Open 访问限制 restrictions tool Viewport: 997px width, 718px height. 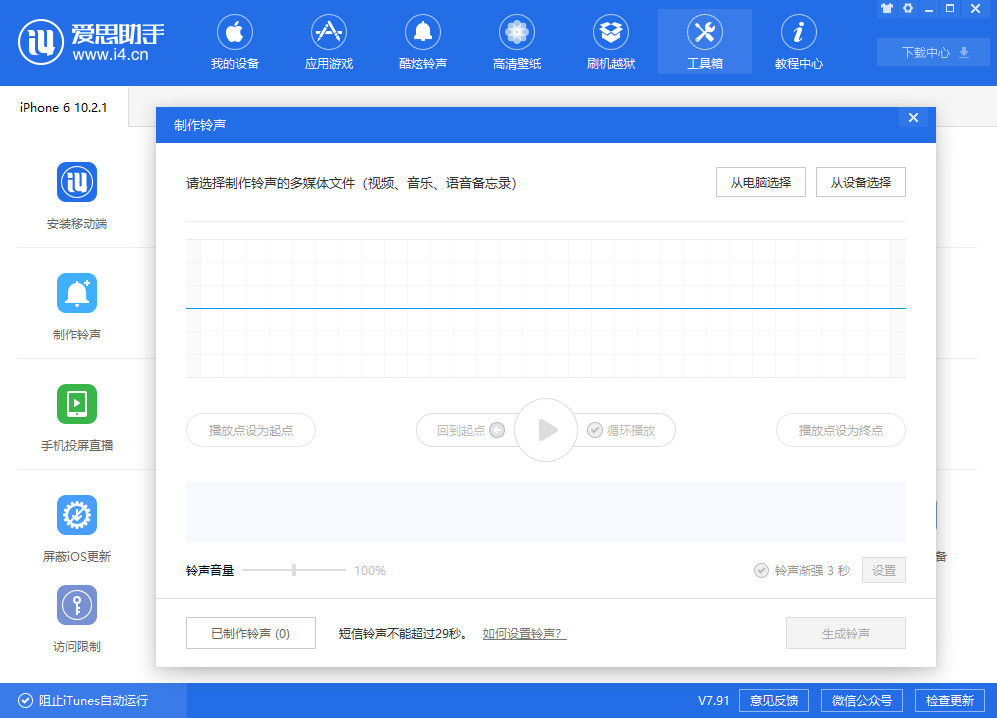[x=77, y=618]
